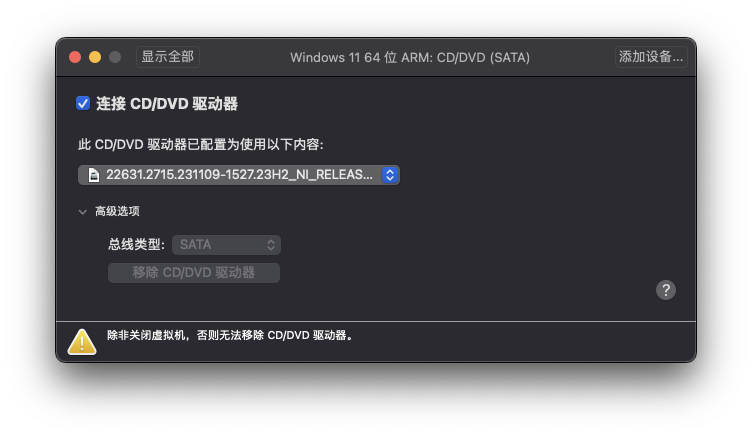The width and height of the screenshot is (752, 436).
Task: Click the yellow warning triangle icon
Action: pyautogui.click(x=82, y=342)
